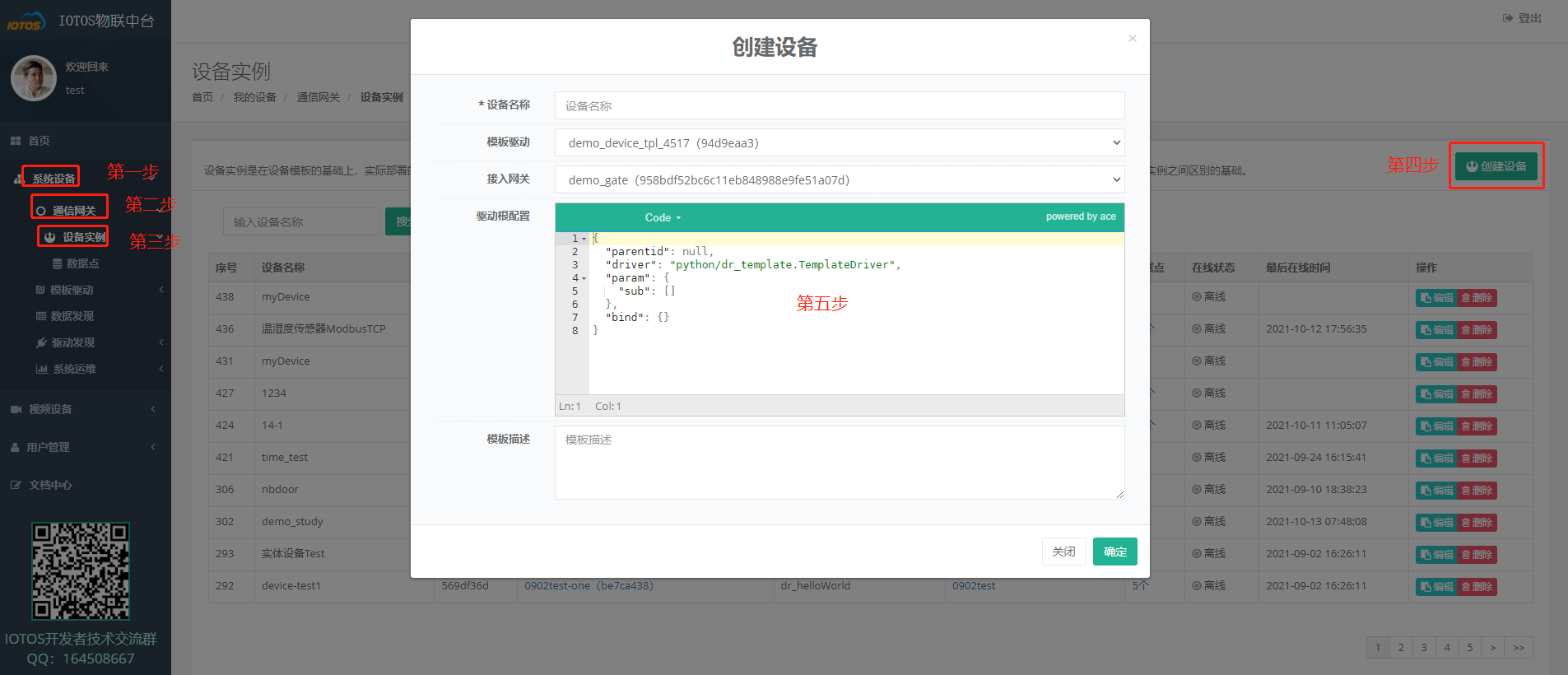Image resolution: width=1568 pixels, height=675 pixels.
Task: Click the 登出 logout link
Action: tap(1522, 18)
